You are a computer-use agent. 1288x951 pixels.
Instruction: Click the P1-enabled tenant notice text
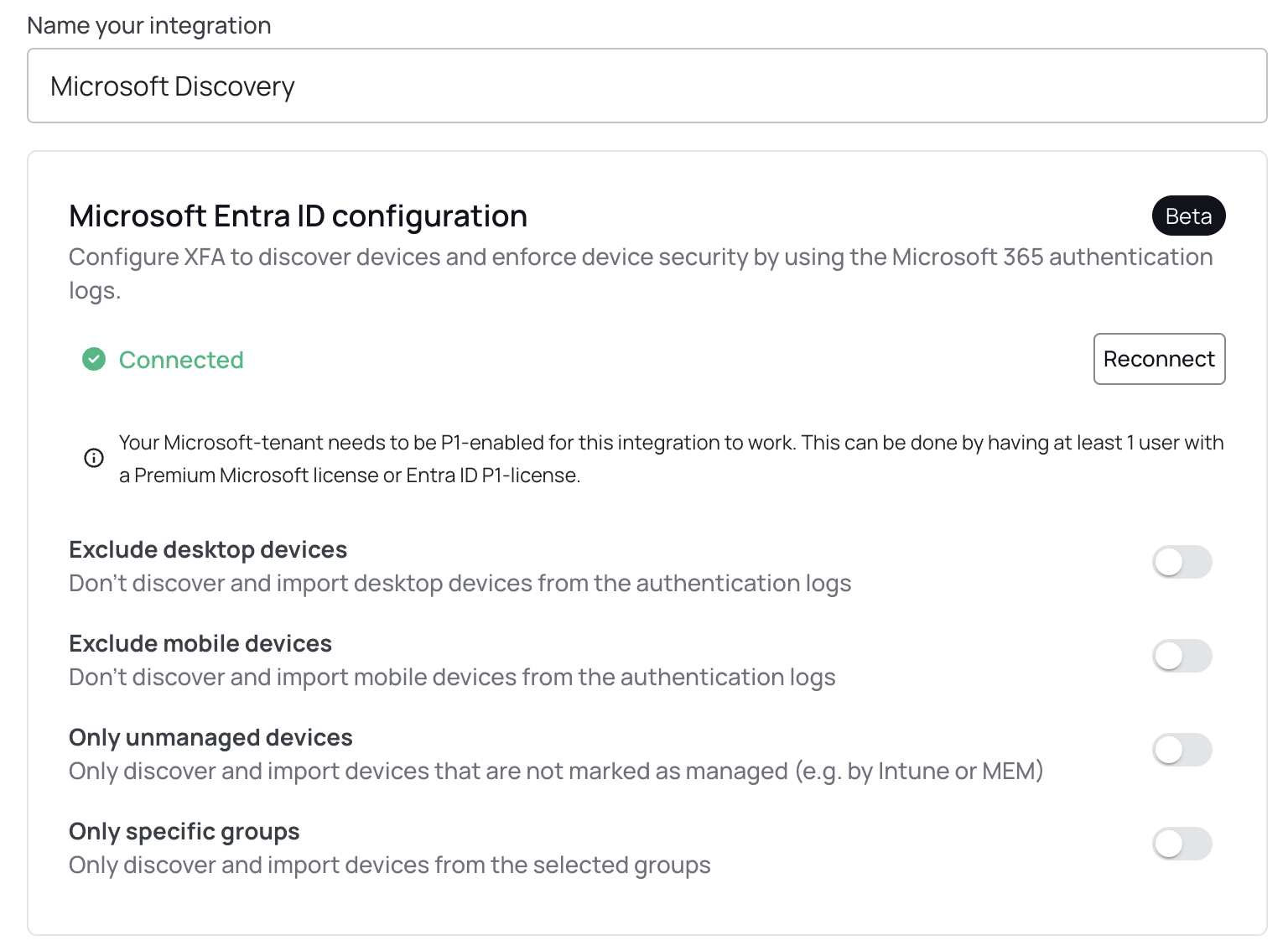point(671,459)
